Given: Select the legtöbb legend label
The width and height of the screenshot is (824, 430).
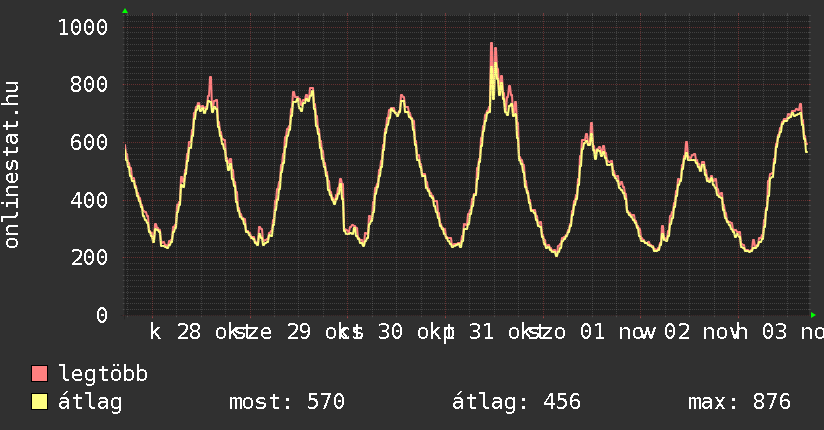Looking at the screenshot, I should point(103,375).
